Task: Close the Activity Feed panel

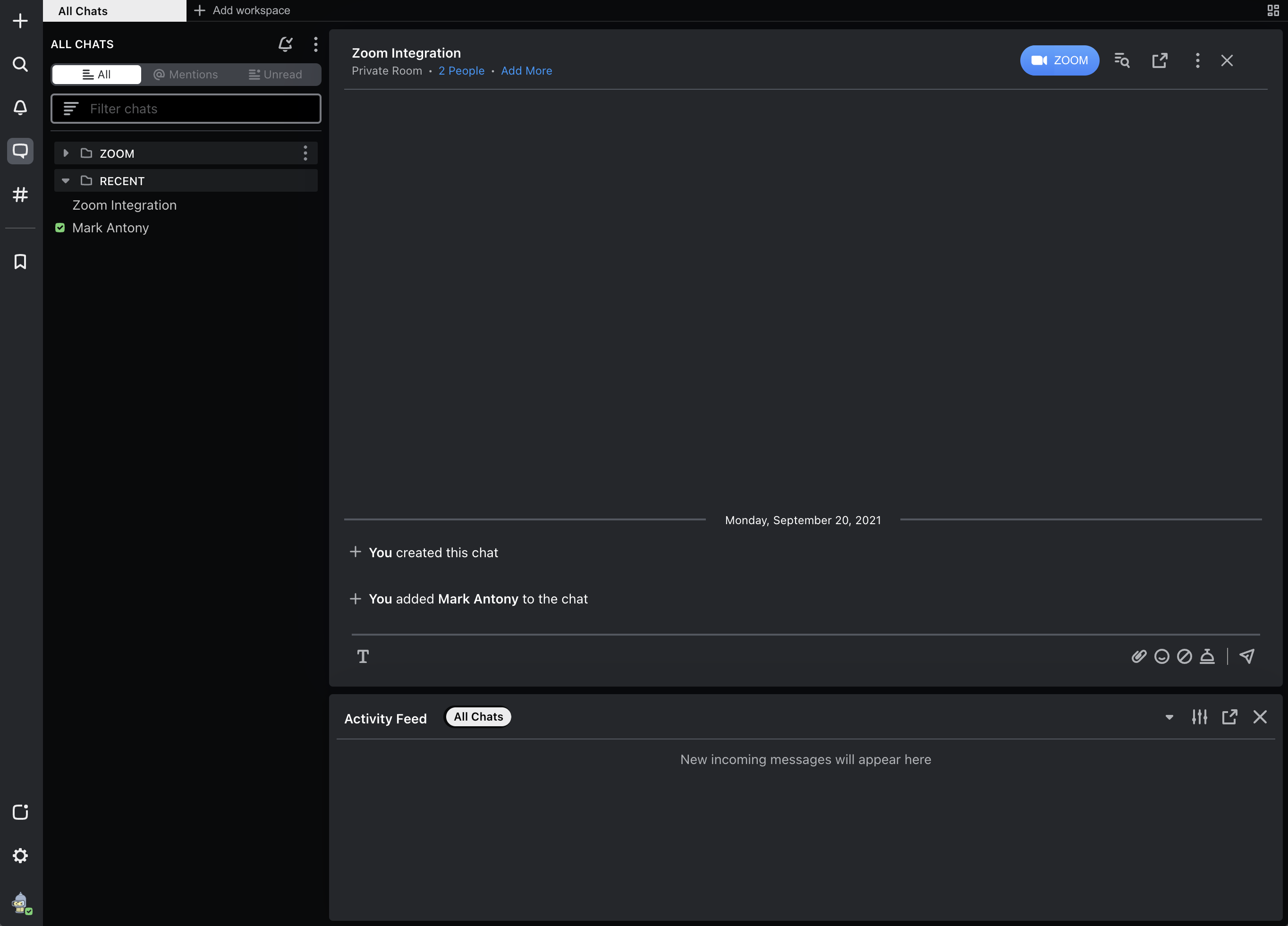Action: click(1260, 717)
